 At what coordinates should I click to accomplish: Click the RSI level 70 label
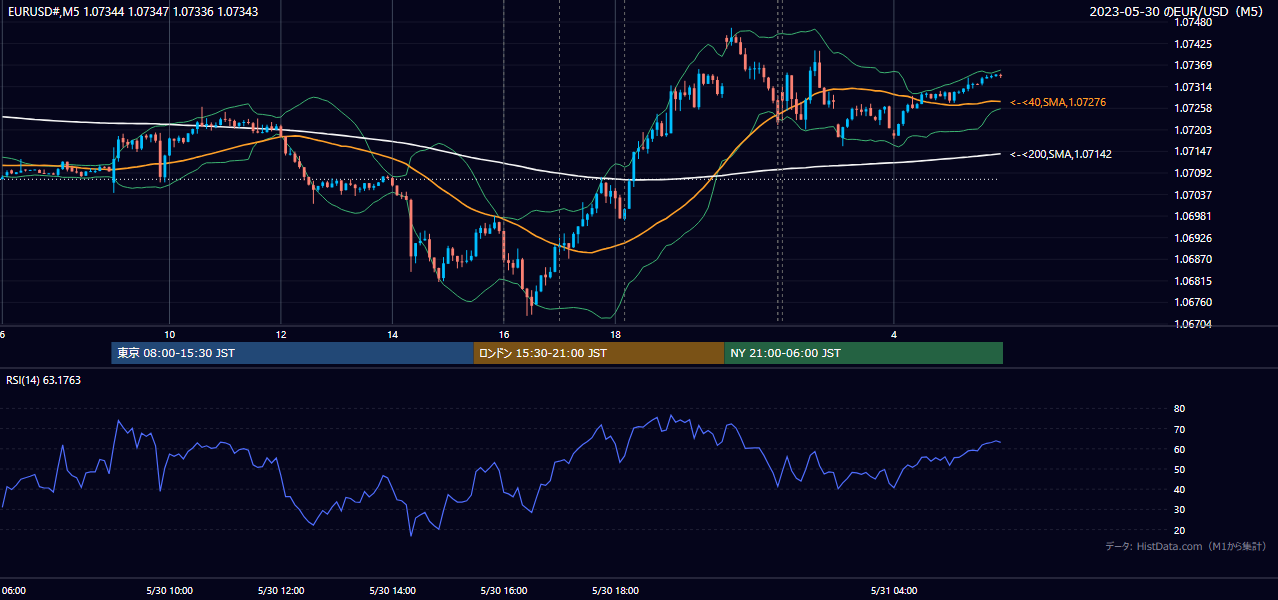tap(1179, 429)
